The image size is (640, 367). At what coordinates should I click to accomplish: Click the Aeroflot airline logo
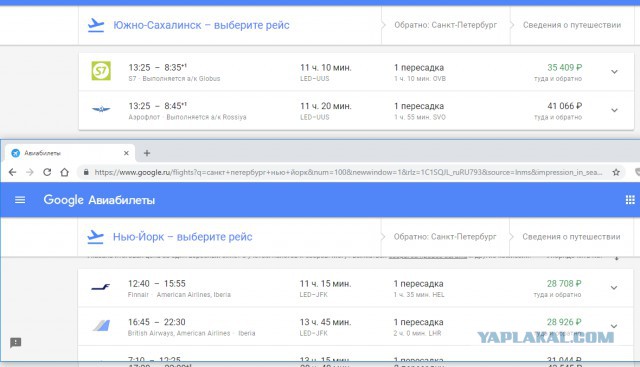[101, 109]
